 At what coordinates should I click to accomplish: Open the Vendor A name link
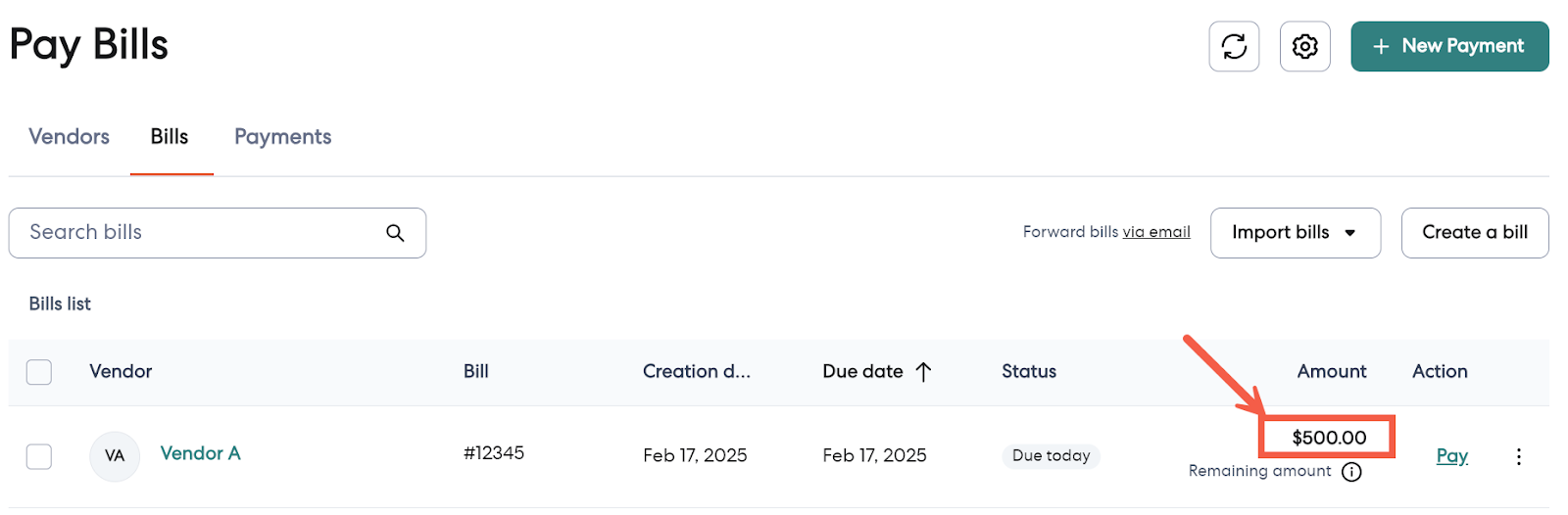point(200,453)
